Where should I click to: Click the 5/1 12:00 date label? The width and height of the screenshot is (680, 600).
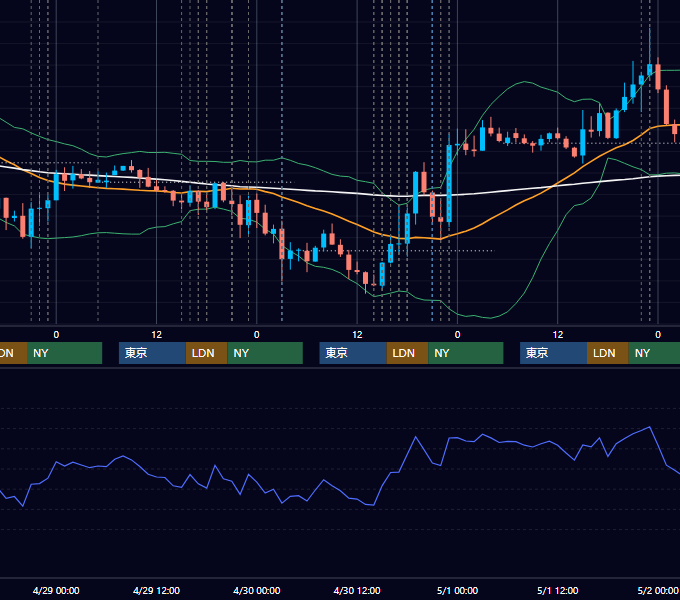click(558, 590)
